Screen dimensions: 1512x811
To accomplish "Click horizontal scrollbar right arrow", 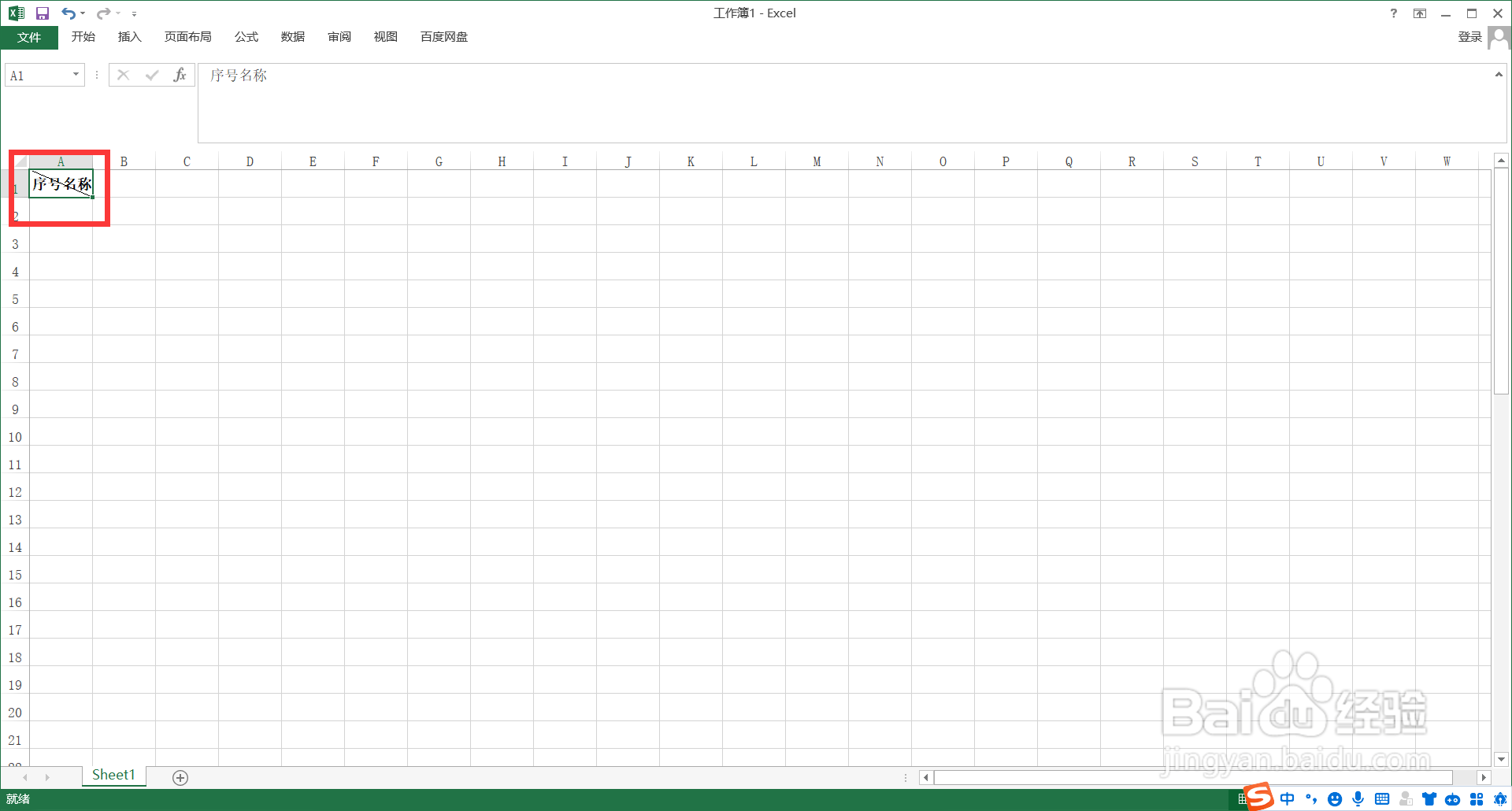I will 1484,777.
